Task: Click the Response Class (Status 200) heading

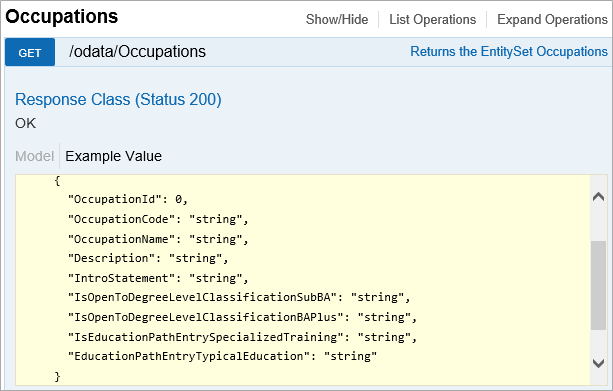Action: [118, 99]
